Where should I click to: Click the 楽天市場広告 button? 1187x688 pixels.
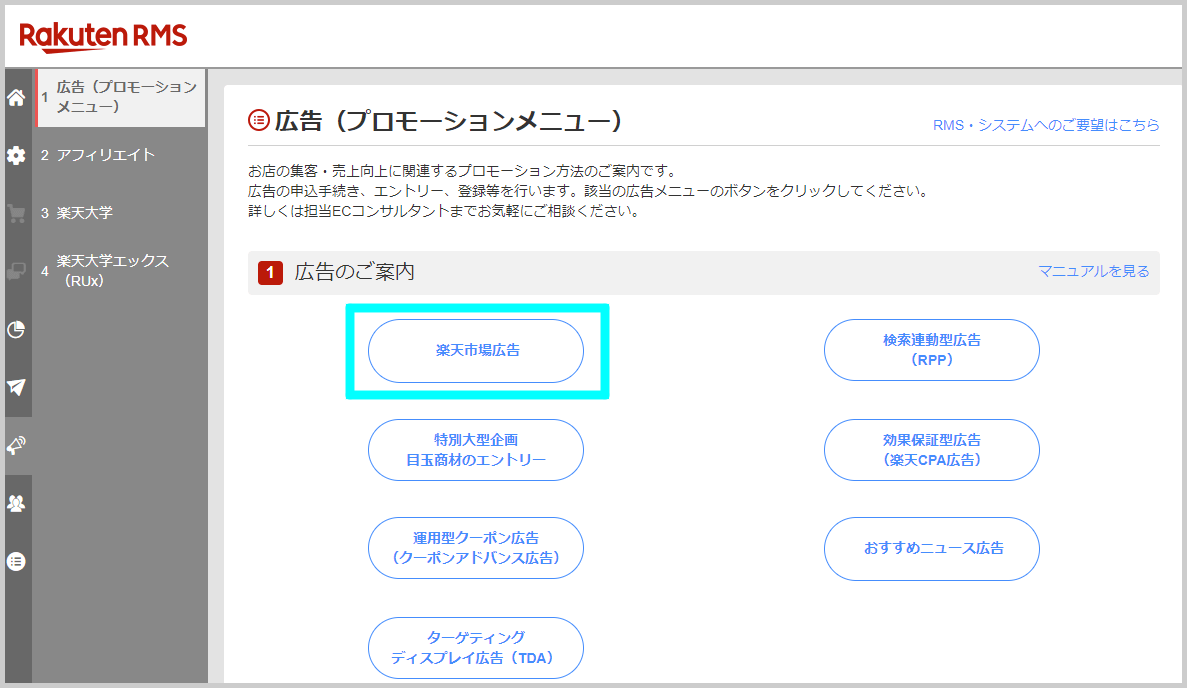[x=475, y=350]
